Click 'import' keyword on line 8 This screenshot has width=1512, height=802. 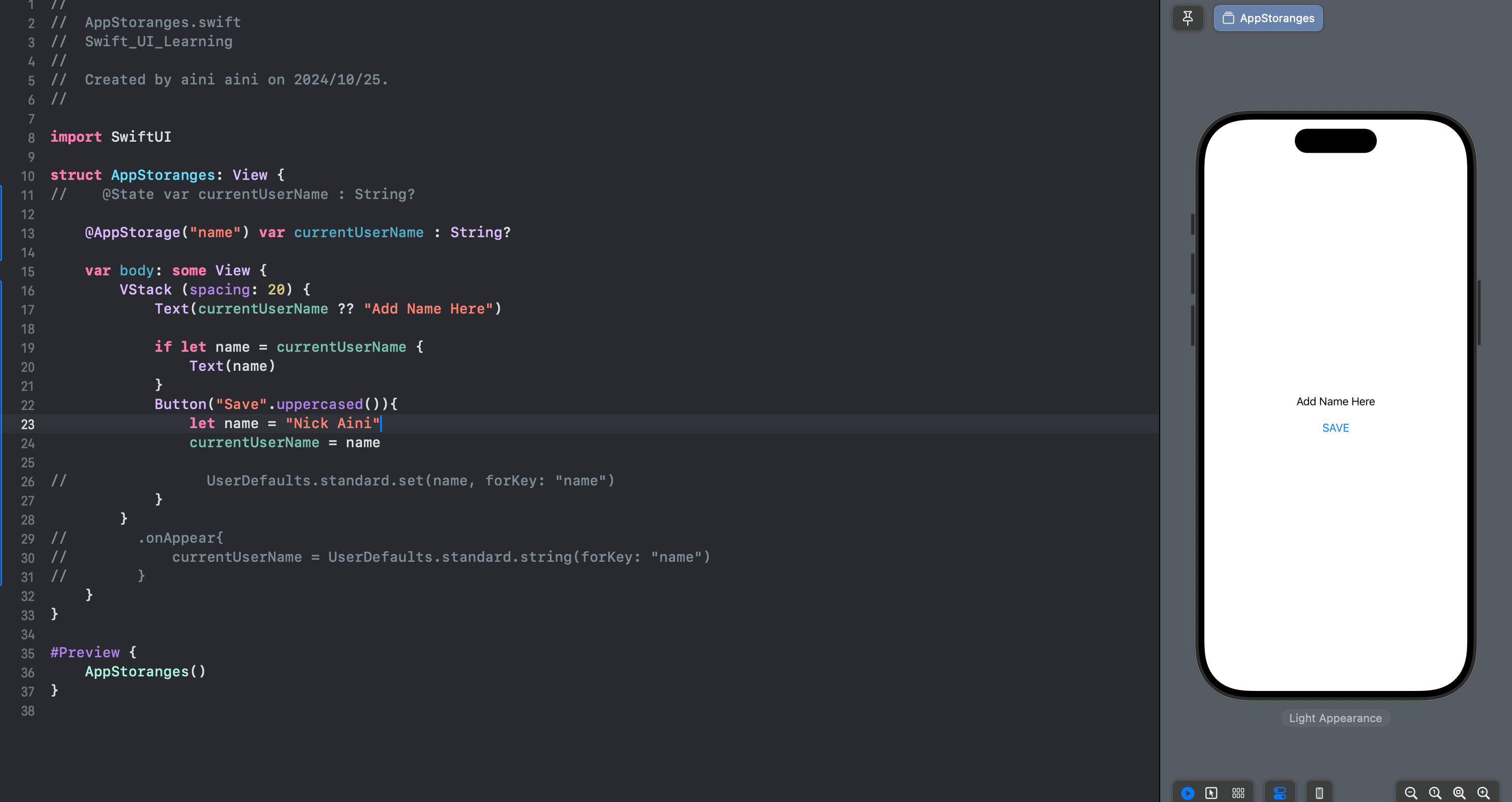tap(76, 137)
